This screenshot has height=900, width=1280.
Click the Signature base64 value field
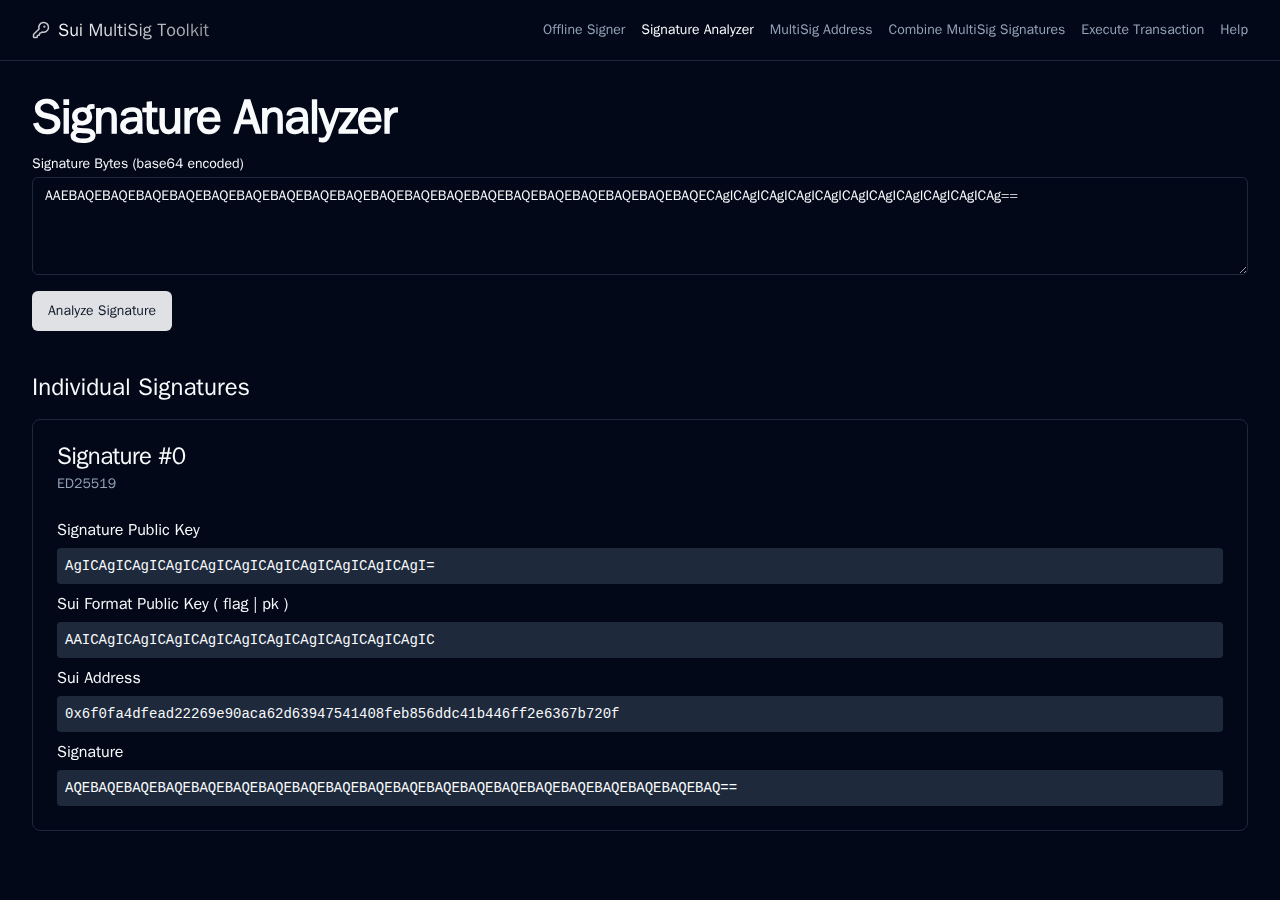coord(640,788)
